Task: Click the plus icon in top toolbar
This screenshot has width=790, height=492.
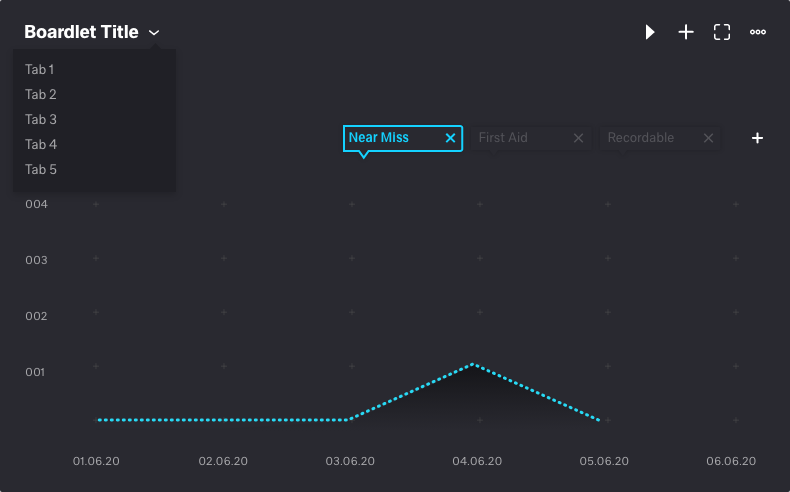Action: pos(686,32)
